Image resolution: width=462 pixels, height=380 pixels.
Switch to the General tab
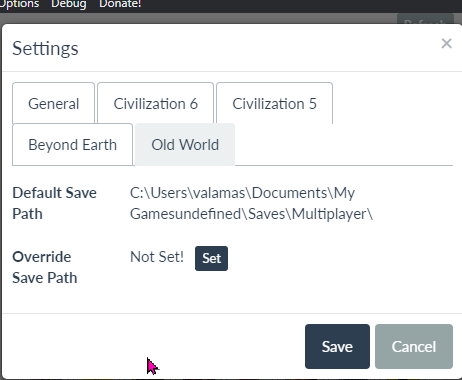[54, 104]
